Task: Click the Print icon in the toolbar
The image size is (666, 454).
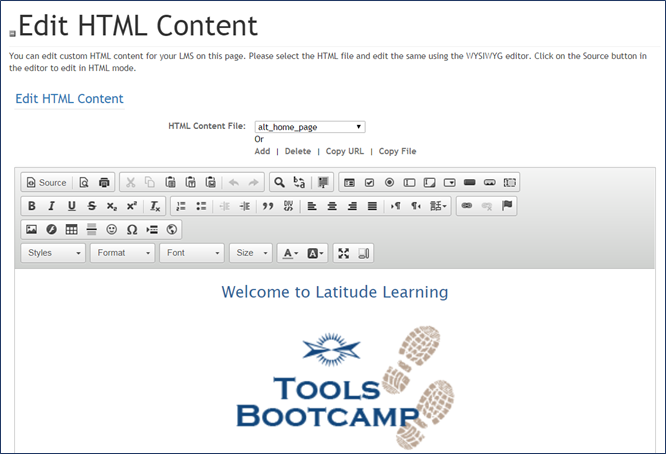Action: pos(104,182)
